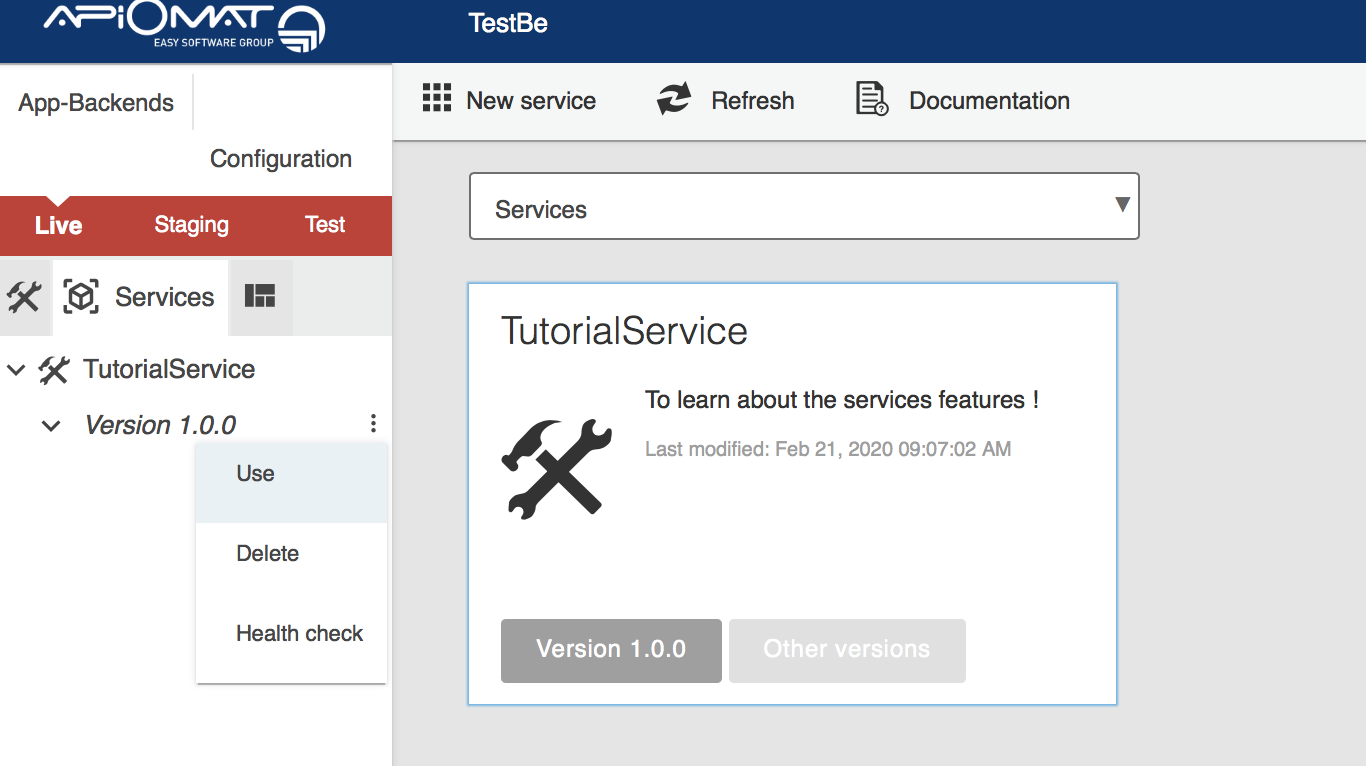Collapse the TutorialService tree node
The width and height of the screenshot is (1366, 766).
pos(16,370)
